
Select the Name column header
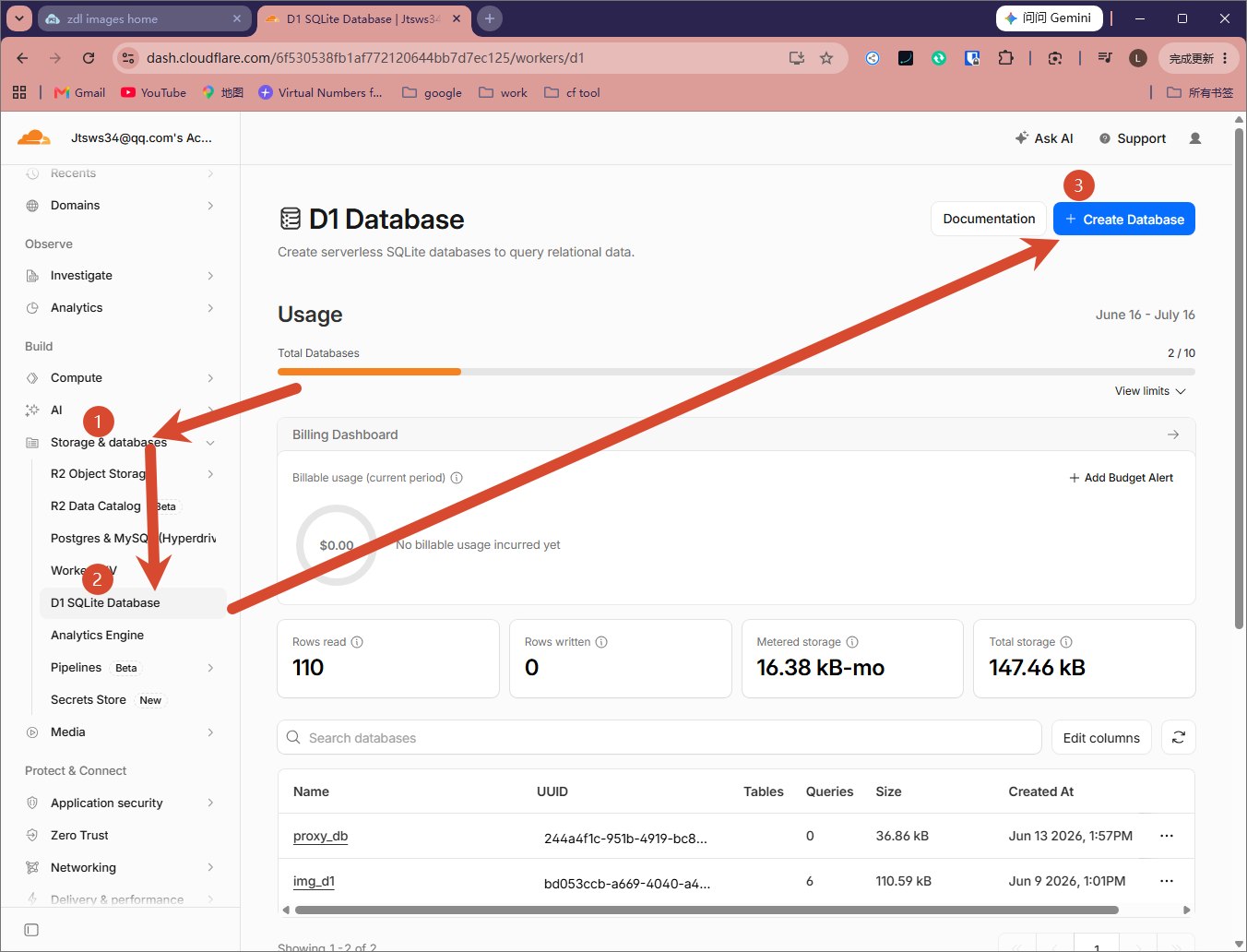point(311,791)
